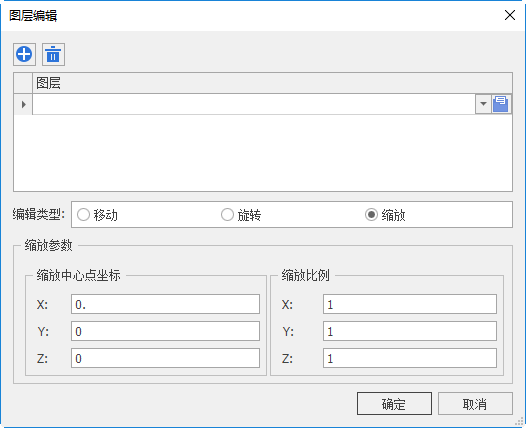
Task: Click the center point X input field
Action: tap(165, 304)
